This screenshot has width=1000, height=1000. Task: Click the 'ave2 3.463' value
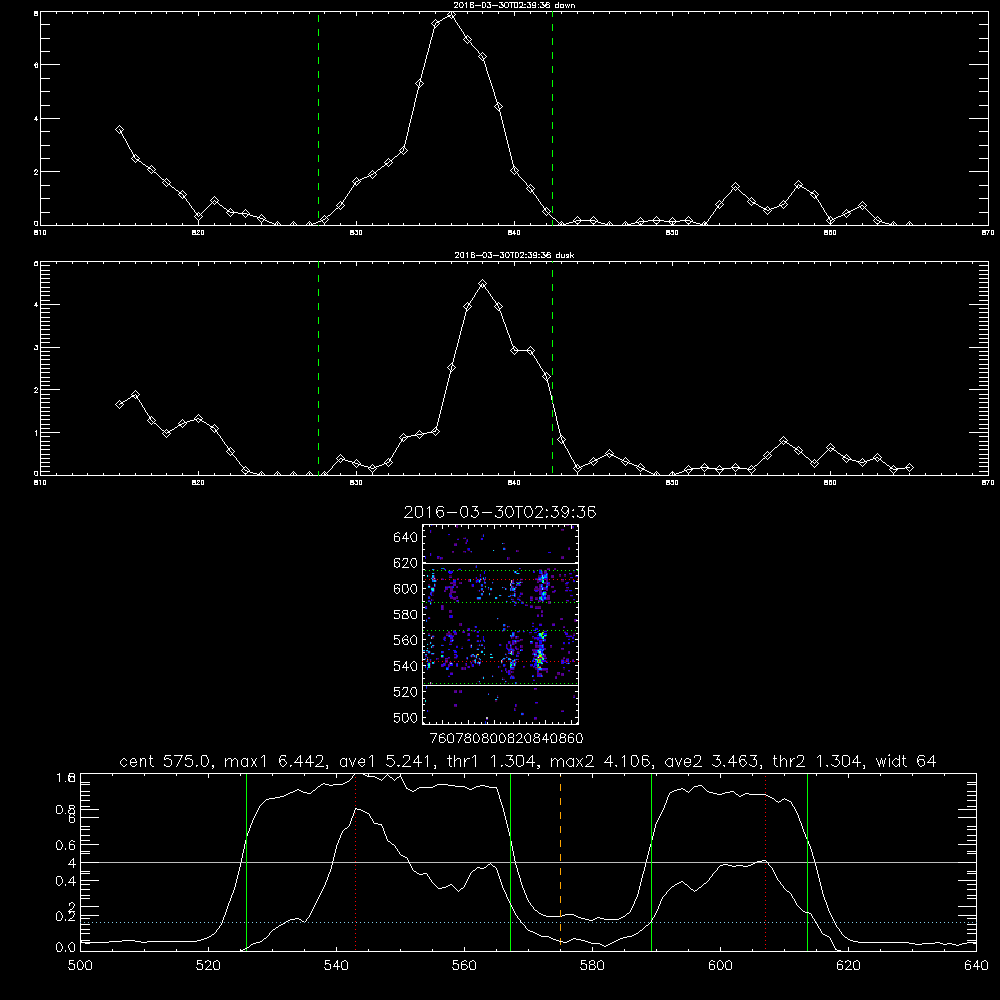click(x=712, y=761)
